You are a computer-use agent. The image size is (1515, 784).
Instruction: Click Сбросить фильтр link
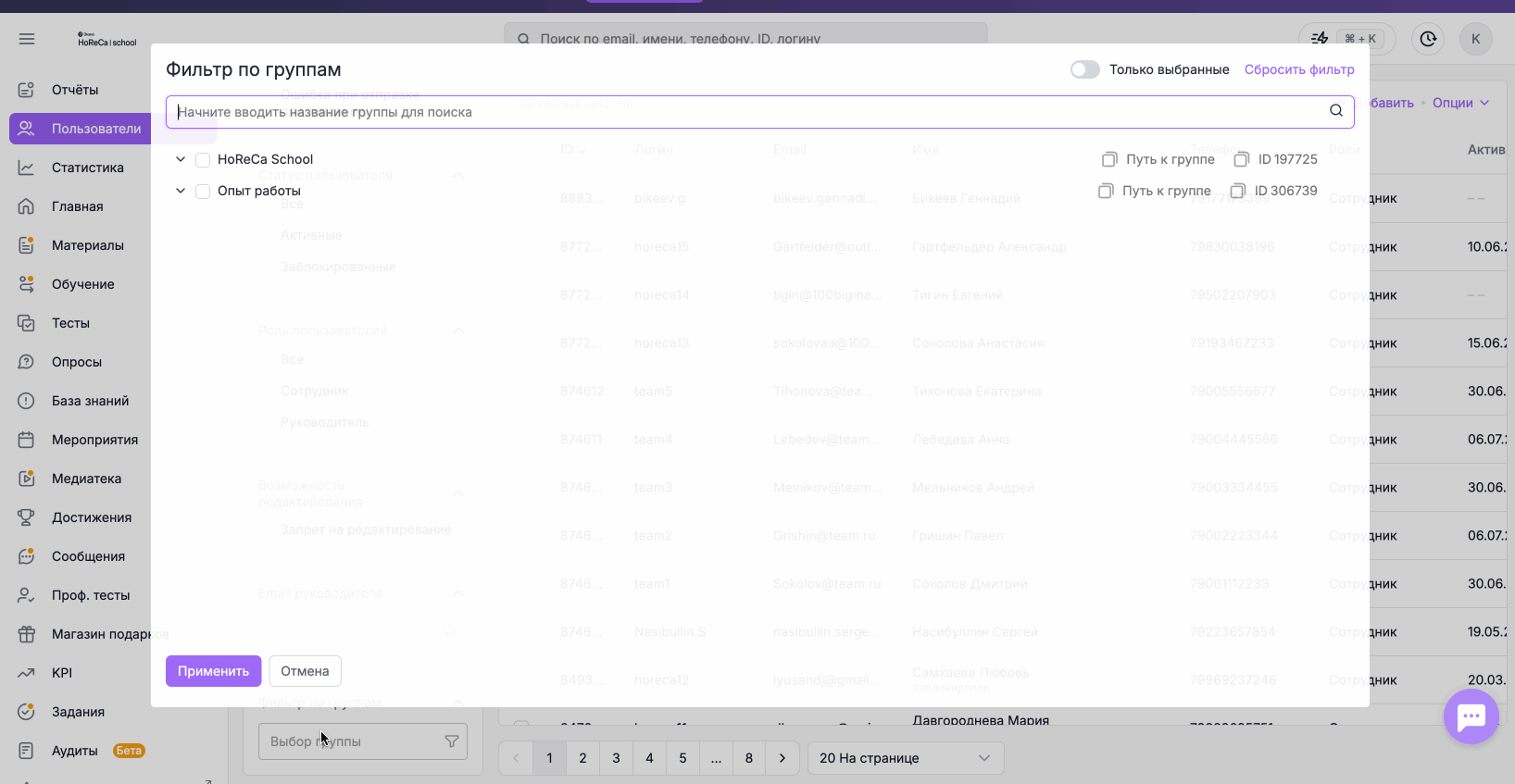pyautogui.click(x=1299, y=69)
